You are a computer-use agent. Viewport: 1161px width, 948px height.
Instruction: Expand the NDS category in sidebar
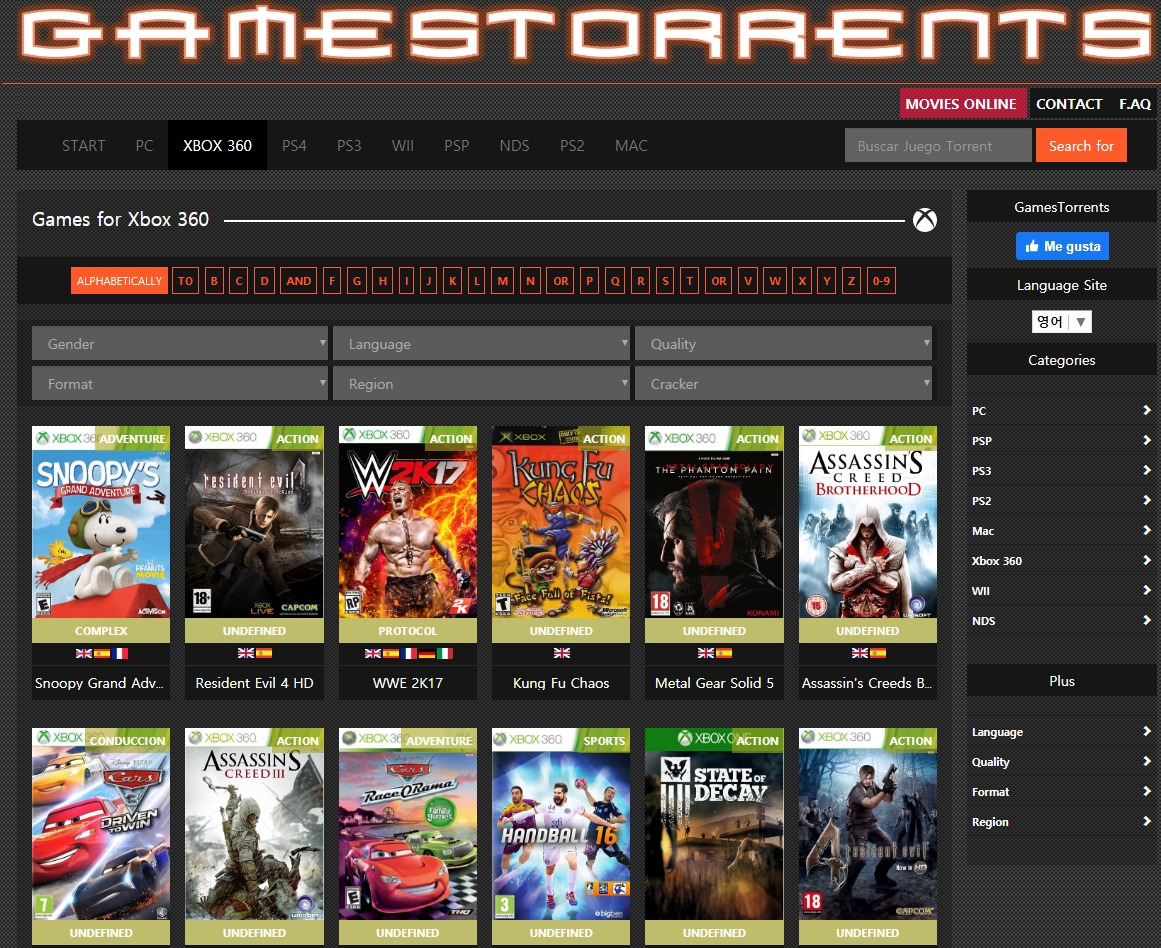1062,621
